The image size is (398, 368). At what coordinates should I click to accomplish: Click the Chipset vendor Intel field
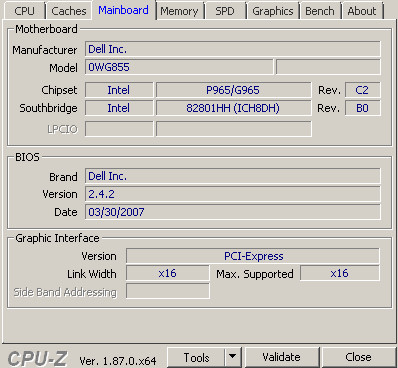coord(119,90)
